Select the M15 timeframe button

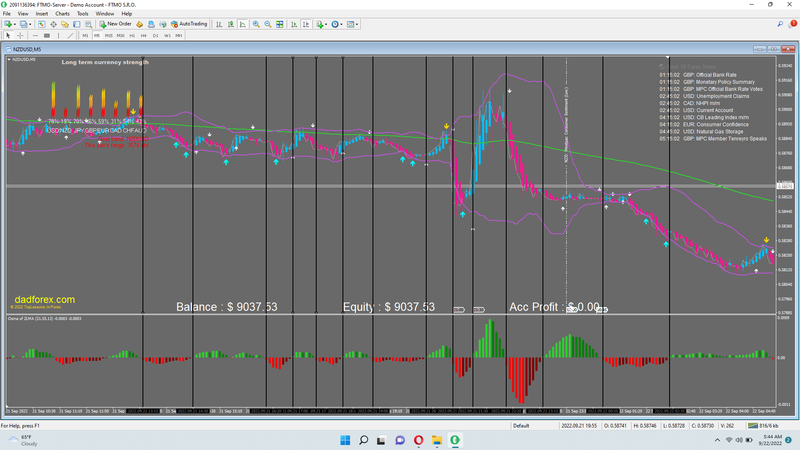(107, 35)
